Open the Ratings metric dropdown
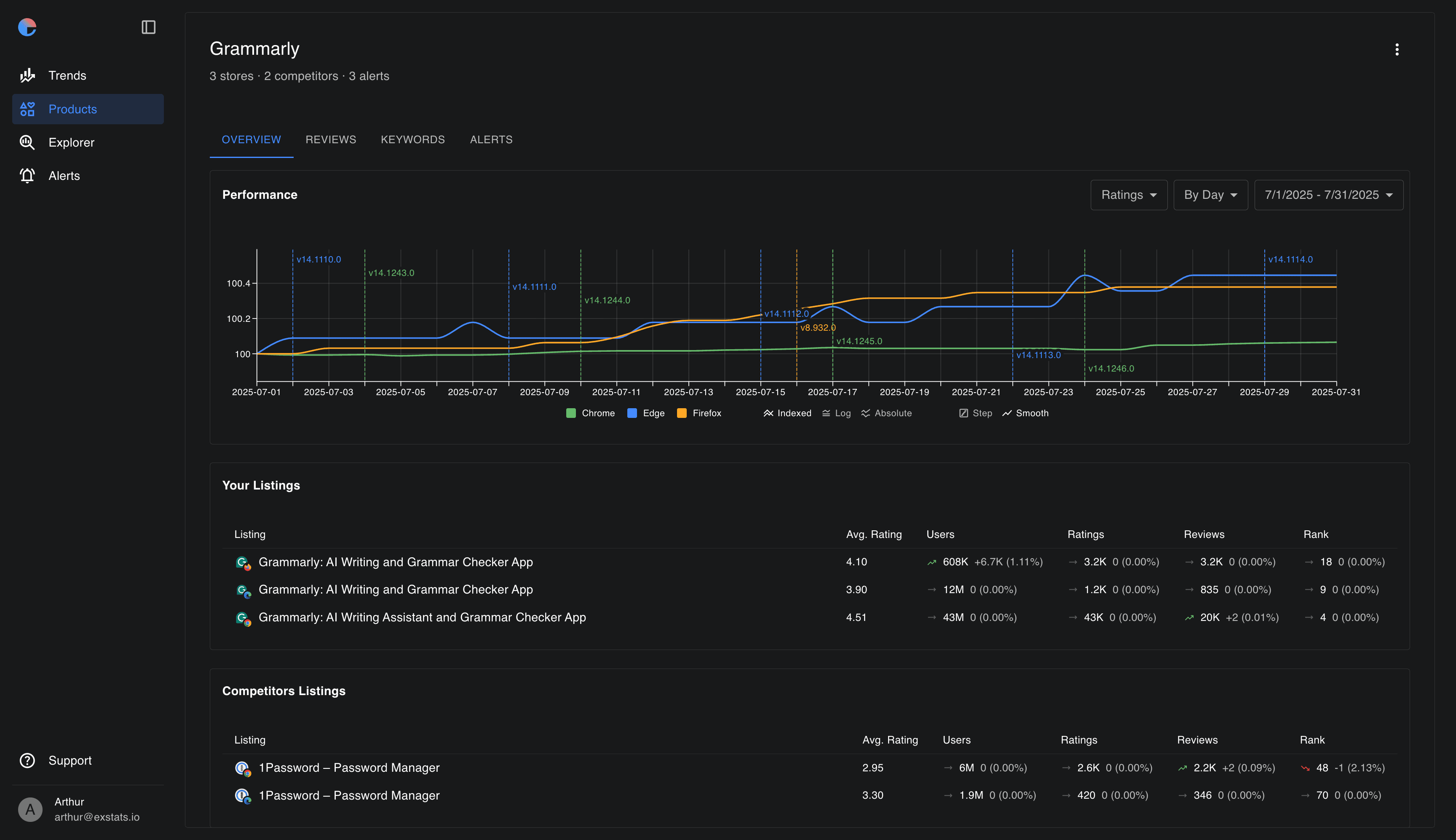This screenshot has height=840, width=1456. [1128, 195]
